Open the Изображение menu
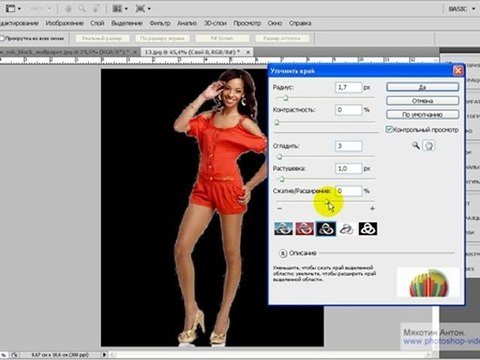Image resolution: width=480 pixels, height=360 pixels. click(64, 23)
